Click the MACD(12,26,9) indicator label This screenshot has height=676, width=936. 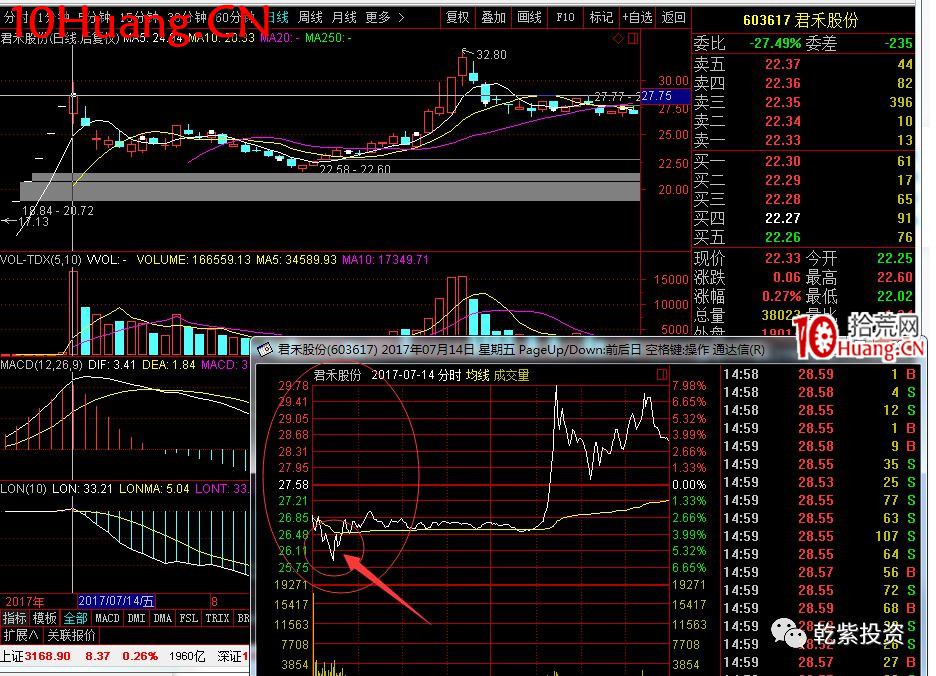point(41,364)
